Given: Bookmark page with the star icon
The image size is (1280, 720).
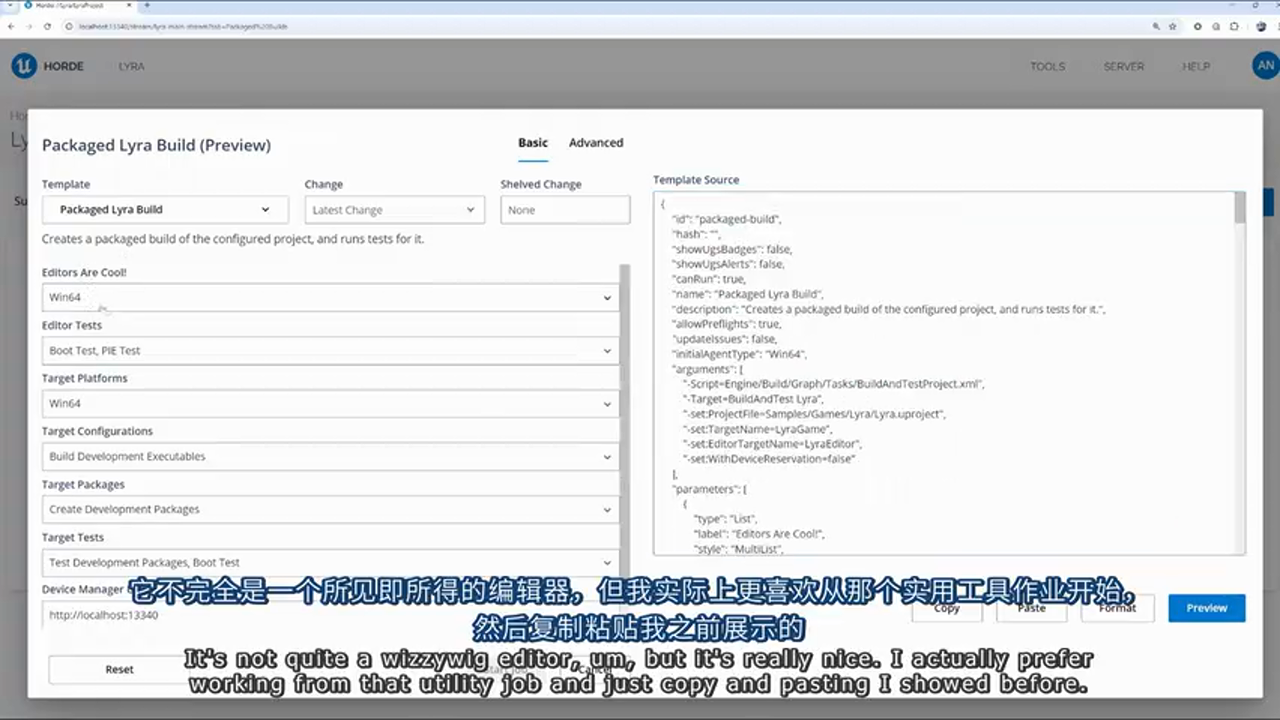Looking at the screenshot, I should pyautogui.click(x=1171, y=26).
